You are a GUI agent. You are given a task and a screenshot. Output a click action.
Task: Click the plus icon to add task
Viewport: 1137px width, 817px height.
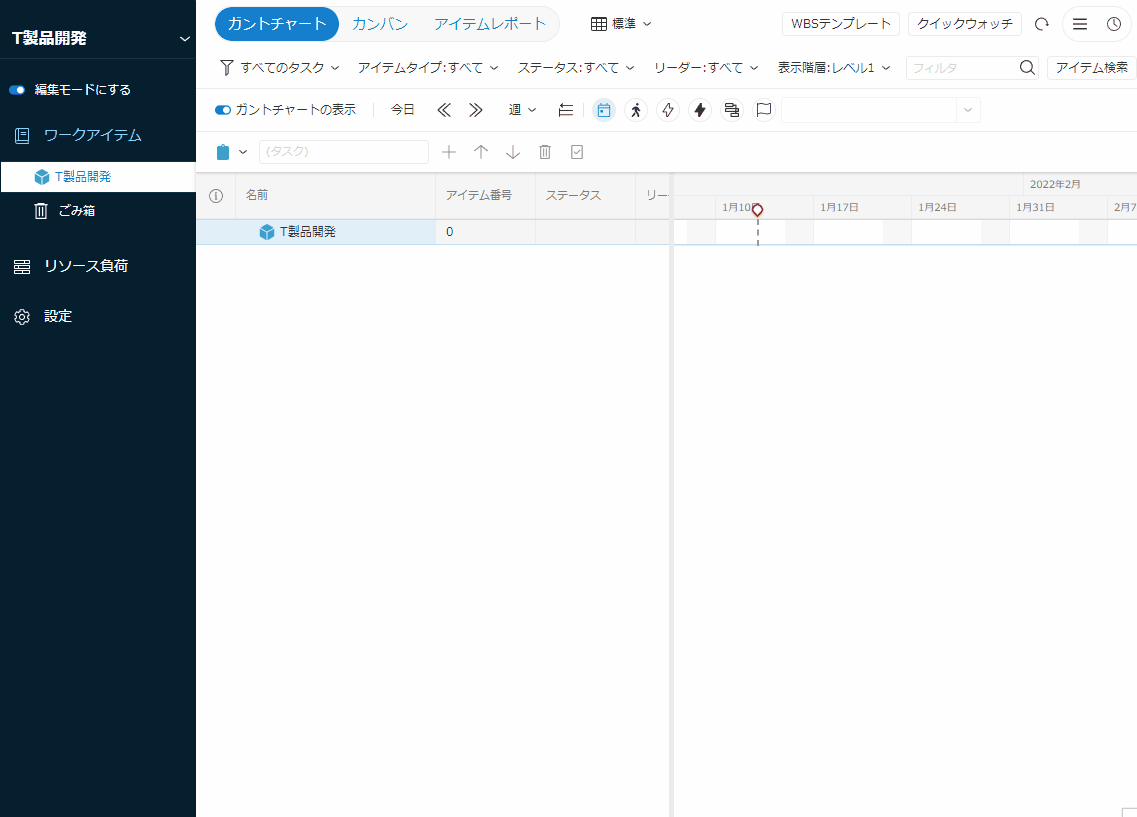pyautogui.click(x=449, y=152)
